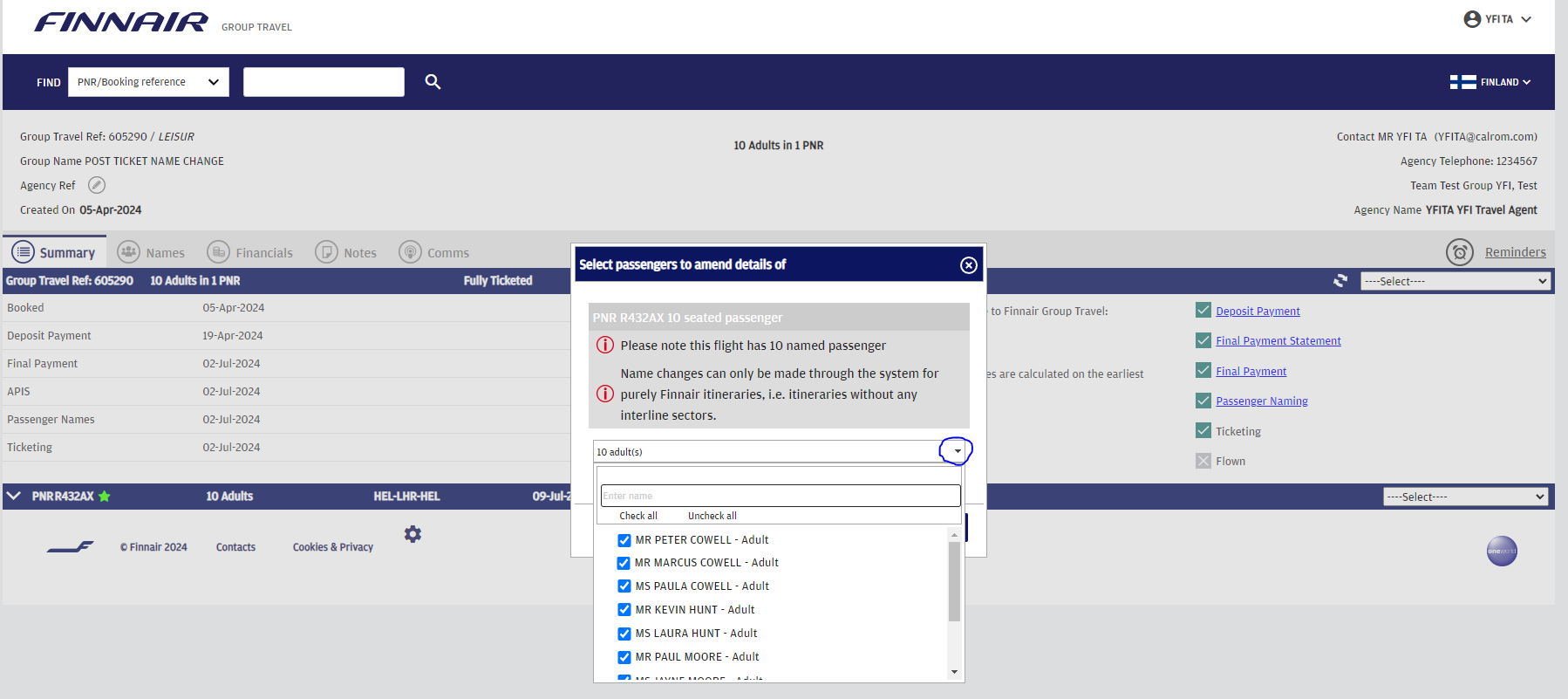Viewport: 1568px width, 699px height.
Task: Open the YFITA user account menu
Action: click(1497, 19)
